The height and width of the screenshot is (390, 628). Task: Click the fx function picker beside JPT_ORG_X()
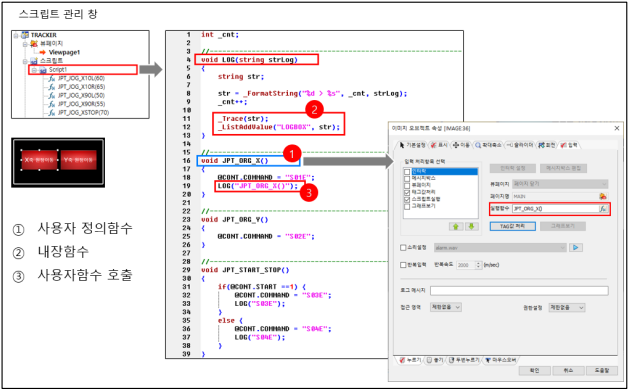pos(602,209)
